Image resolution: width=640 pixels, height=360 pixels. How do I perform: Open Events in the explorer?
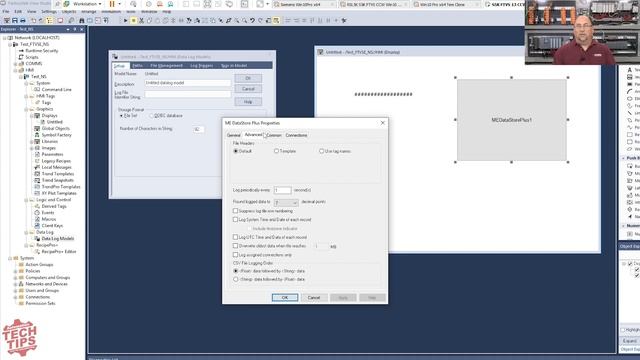[x=48, y=213]
